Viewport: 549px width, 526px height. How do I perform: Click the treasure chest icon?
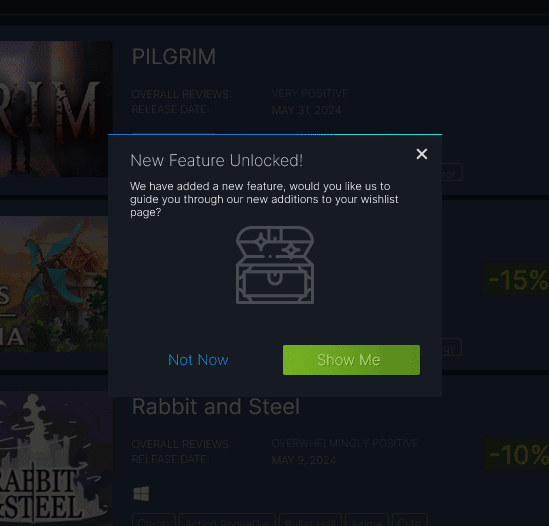pos(275,265)
